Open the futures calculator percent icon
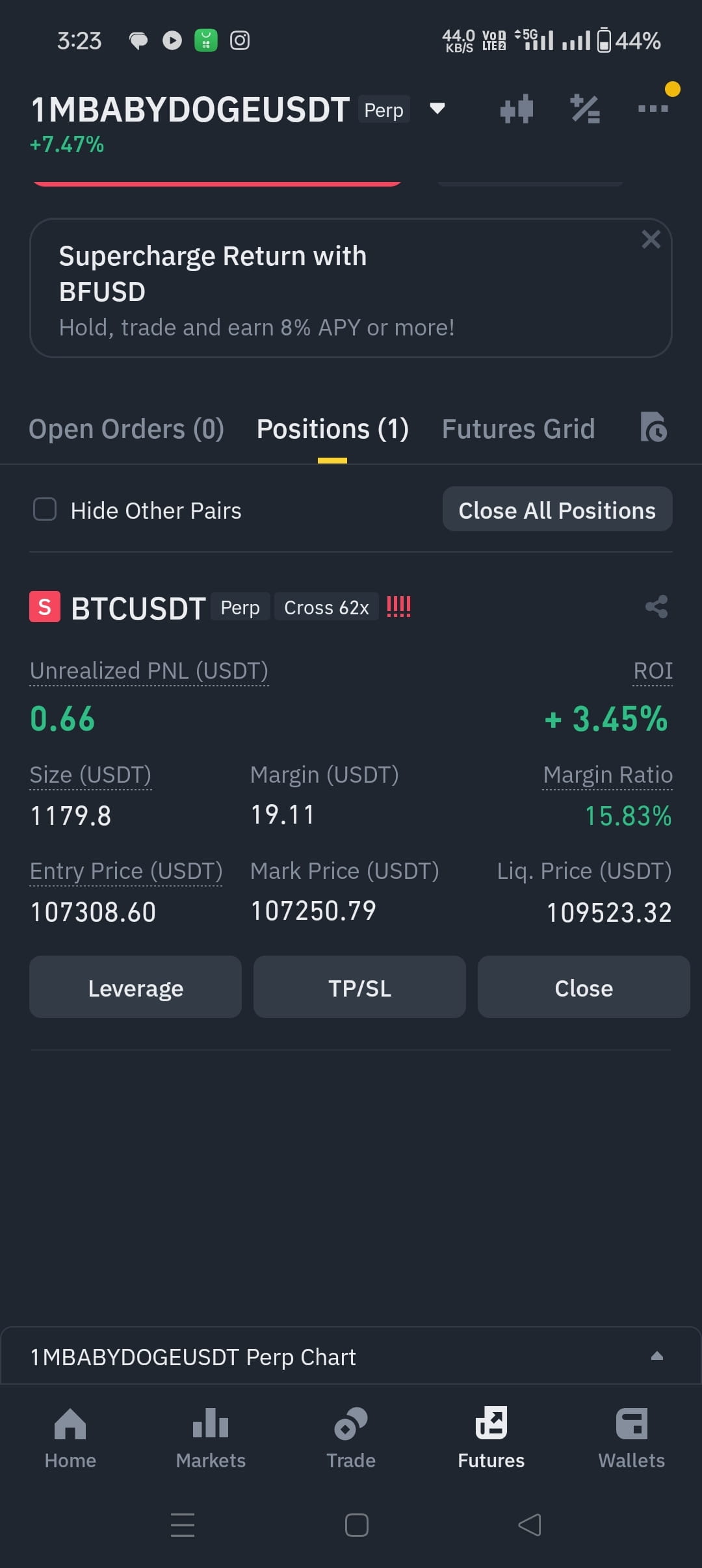This screenshot has width=702, height=1568. [585, 109]
